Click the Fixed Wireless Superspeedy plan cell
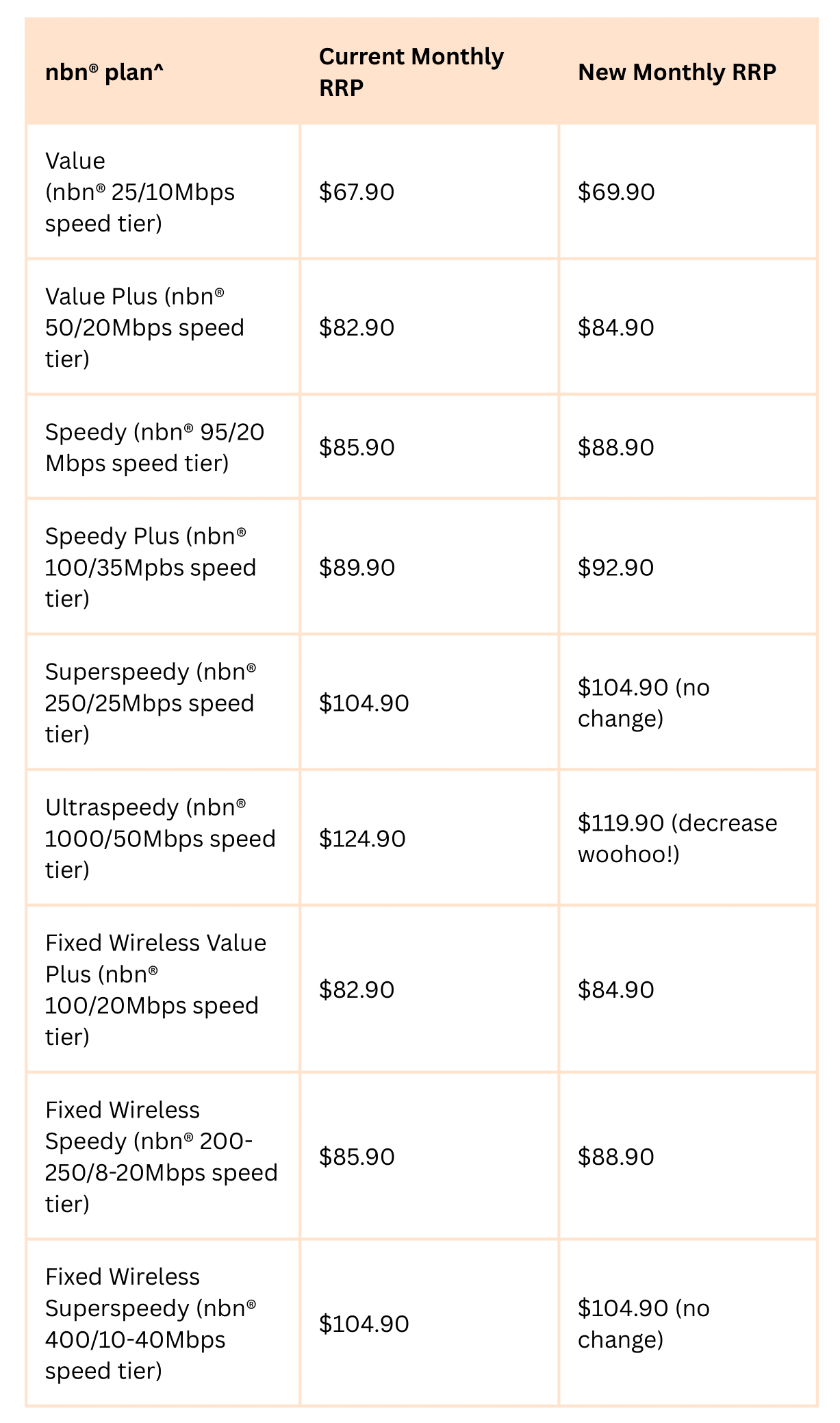 pos(163,1324)
